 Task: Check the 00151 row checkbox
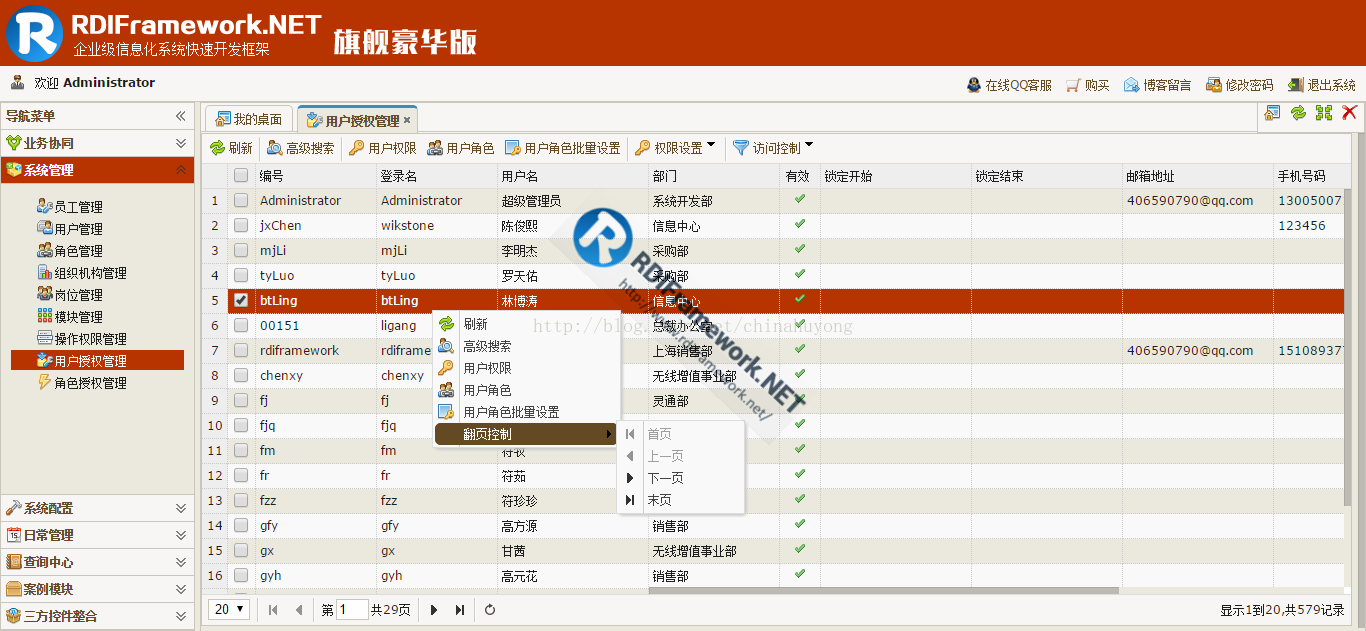[x=241, y=325]
